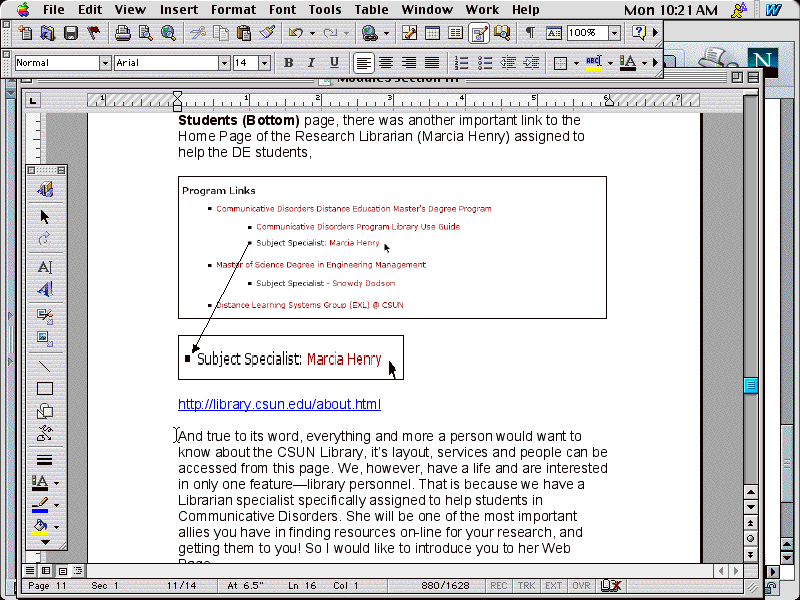Open the File menu

(54, 10)
